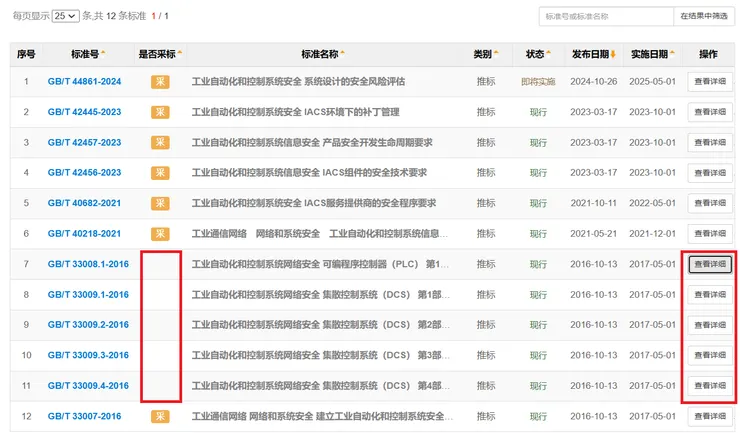Open standard GB/T 40218-2021 link
This screenshot has width=740, height=439.
point(84,234)
